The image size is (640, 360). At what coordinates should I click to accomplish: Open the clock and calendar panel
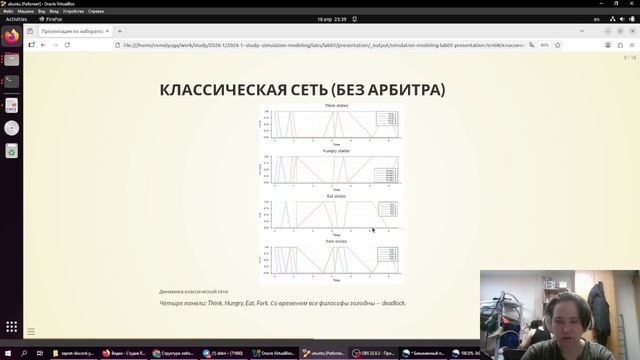pyautogui.click(x=332, y=19)
